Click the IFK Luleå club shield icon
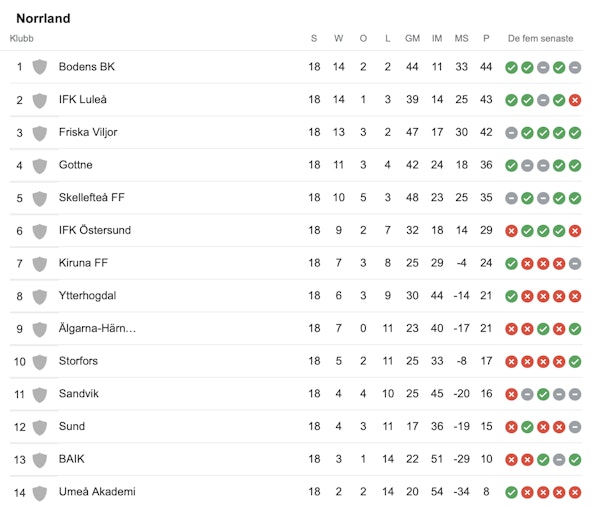The width and height of the screenshot is (593, 509). click(x=40, y=100)
